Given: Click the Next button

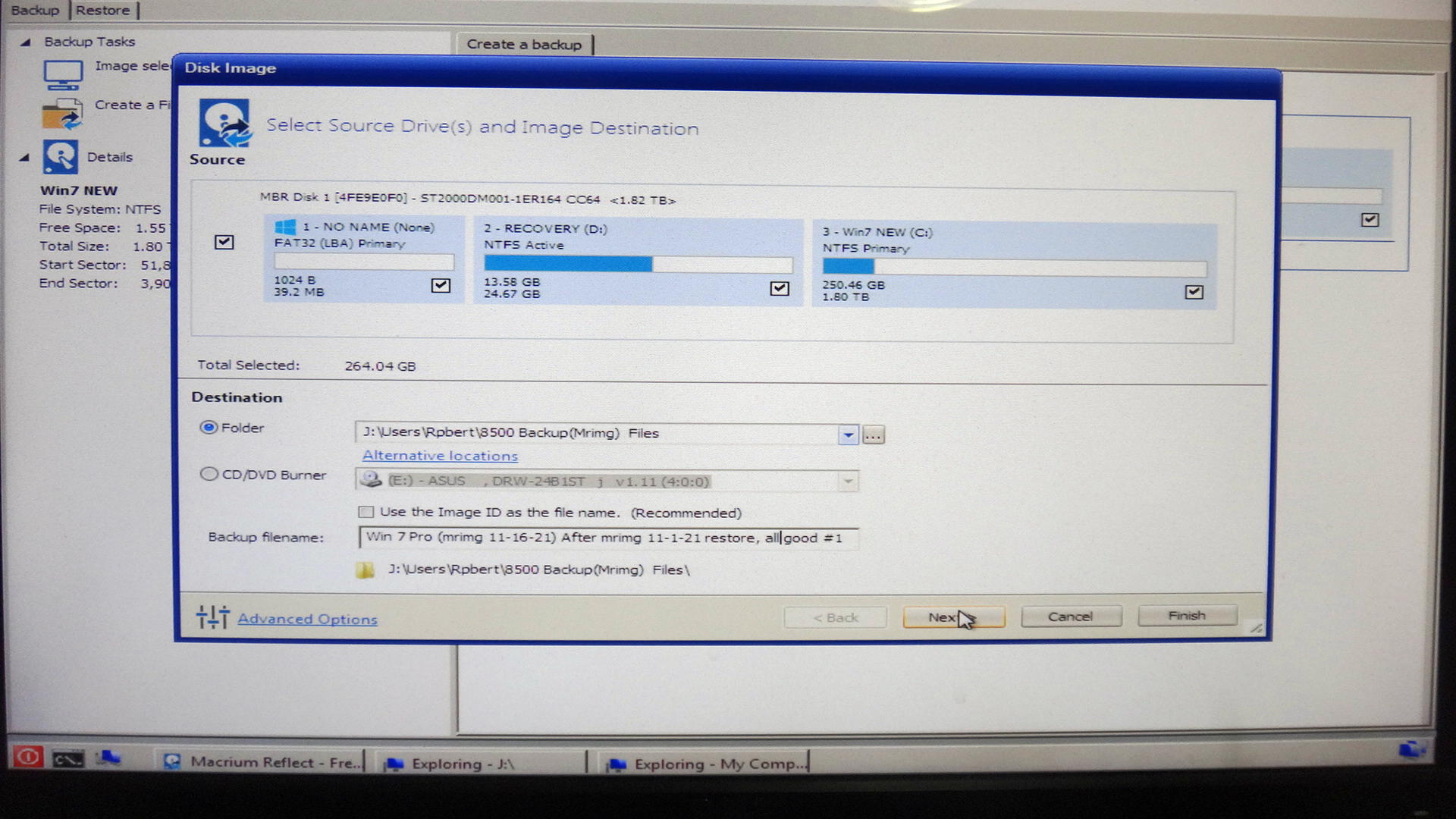Looking at the screenshot, I should 954,617.
